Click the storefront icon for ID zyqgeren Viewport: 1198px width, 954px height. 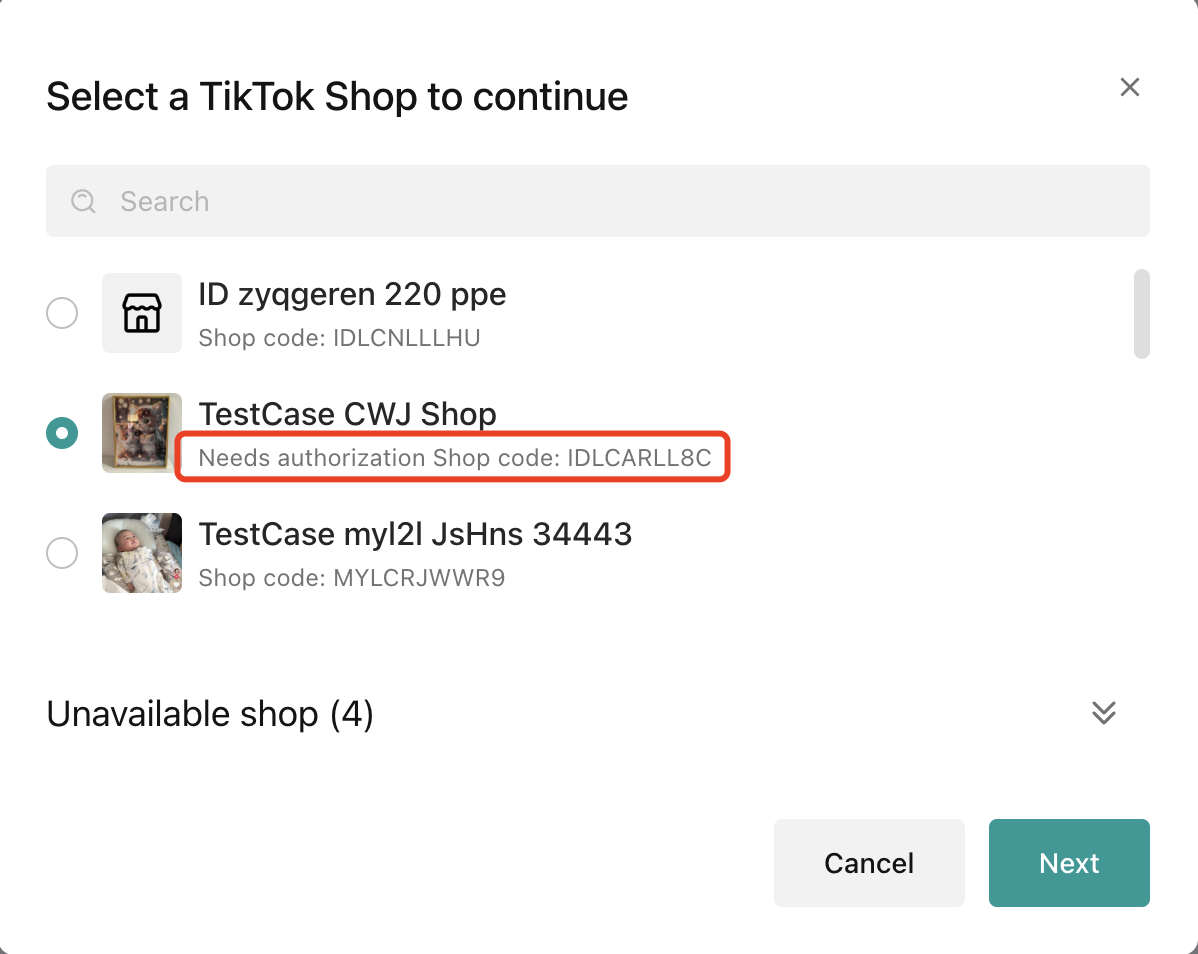pyautogui.click(x=142, y=313)
